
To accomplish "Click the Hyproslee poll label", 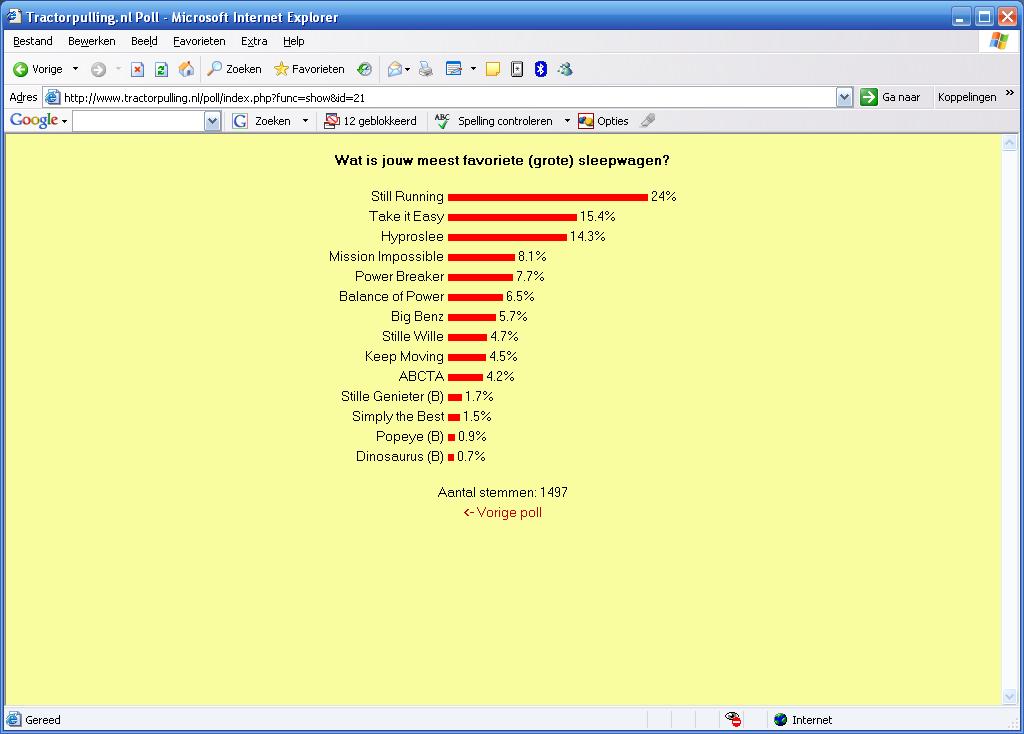I will coord(412,236).
